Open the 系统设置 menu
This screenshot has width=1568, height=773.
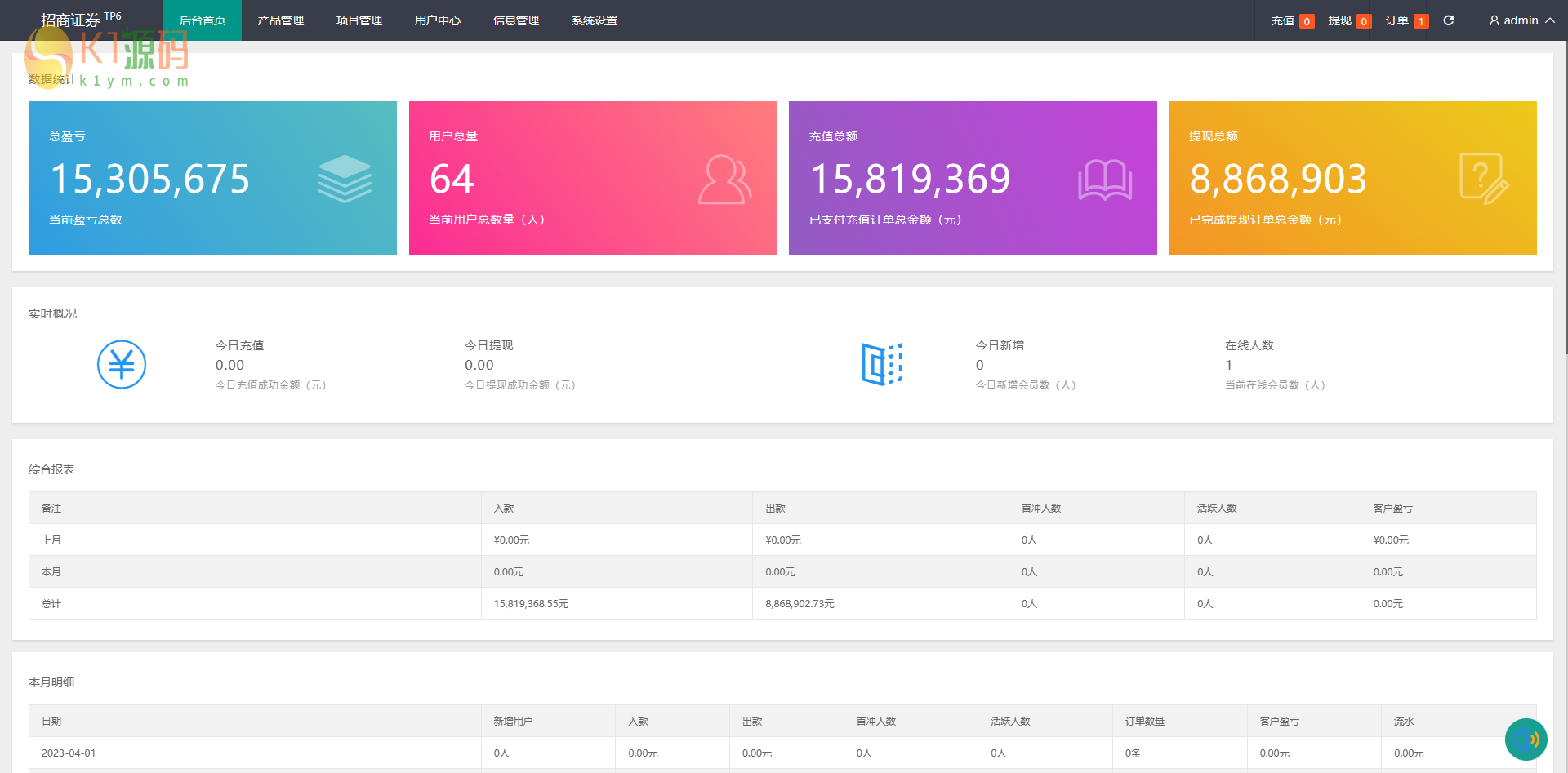[595, 20]
